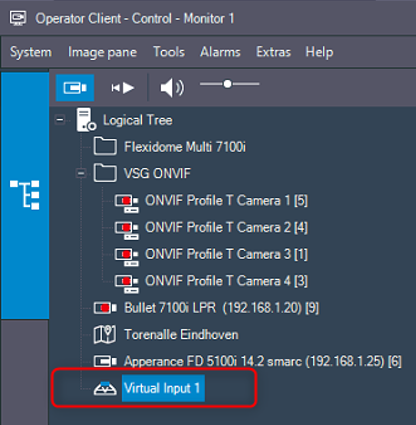The height and width of the screenshot is (425, 416).
Task: Select ONVIF Profile T Camera 3 [1]
Action: click(x=226, y=254)
